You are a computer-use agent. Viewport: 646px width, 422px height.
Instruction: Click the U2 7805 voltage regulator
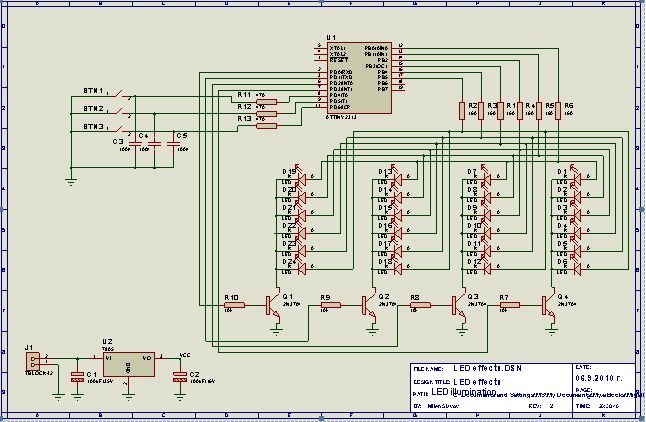(x=129, y=364)
